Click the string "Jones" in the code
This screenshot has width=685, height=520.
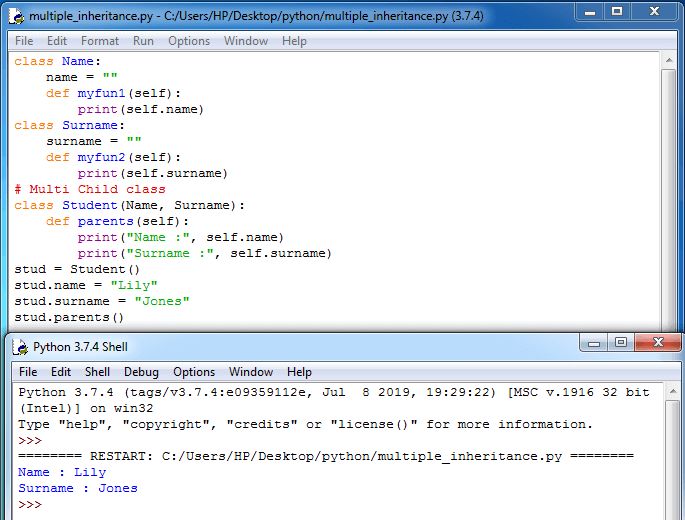[162, 302]
